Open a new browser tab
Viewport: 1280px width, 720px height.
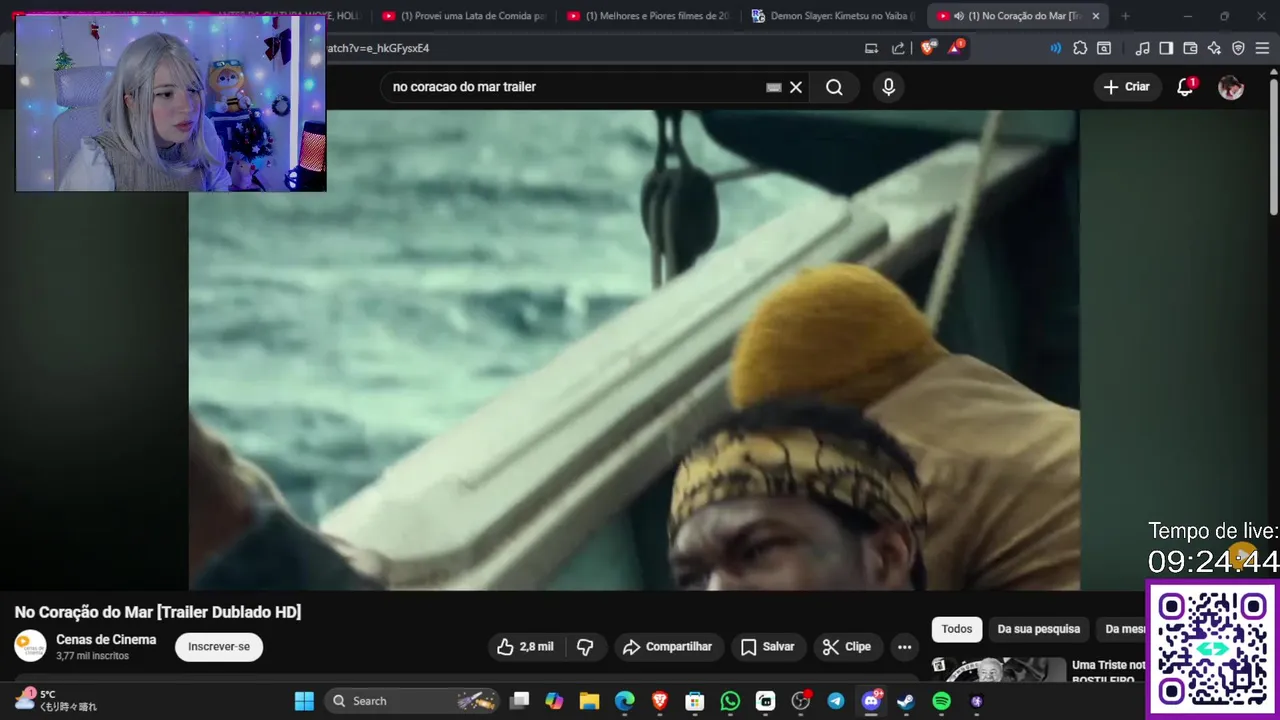pos(1125,16)
